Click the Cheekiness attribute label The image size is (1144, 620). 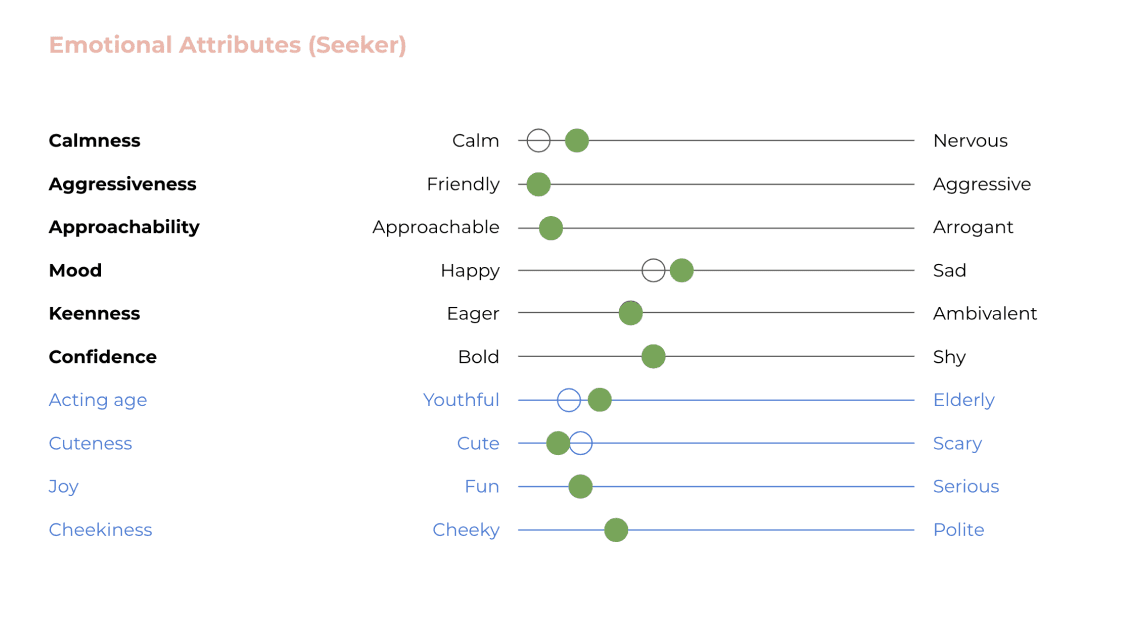click(x=100, y=530)
